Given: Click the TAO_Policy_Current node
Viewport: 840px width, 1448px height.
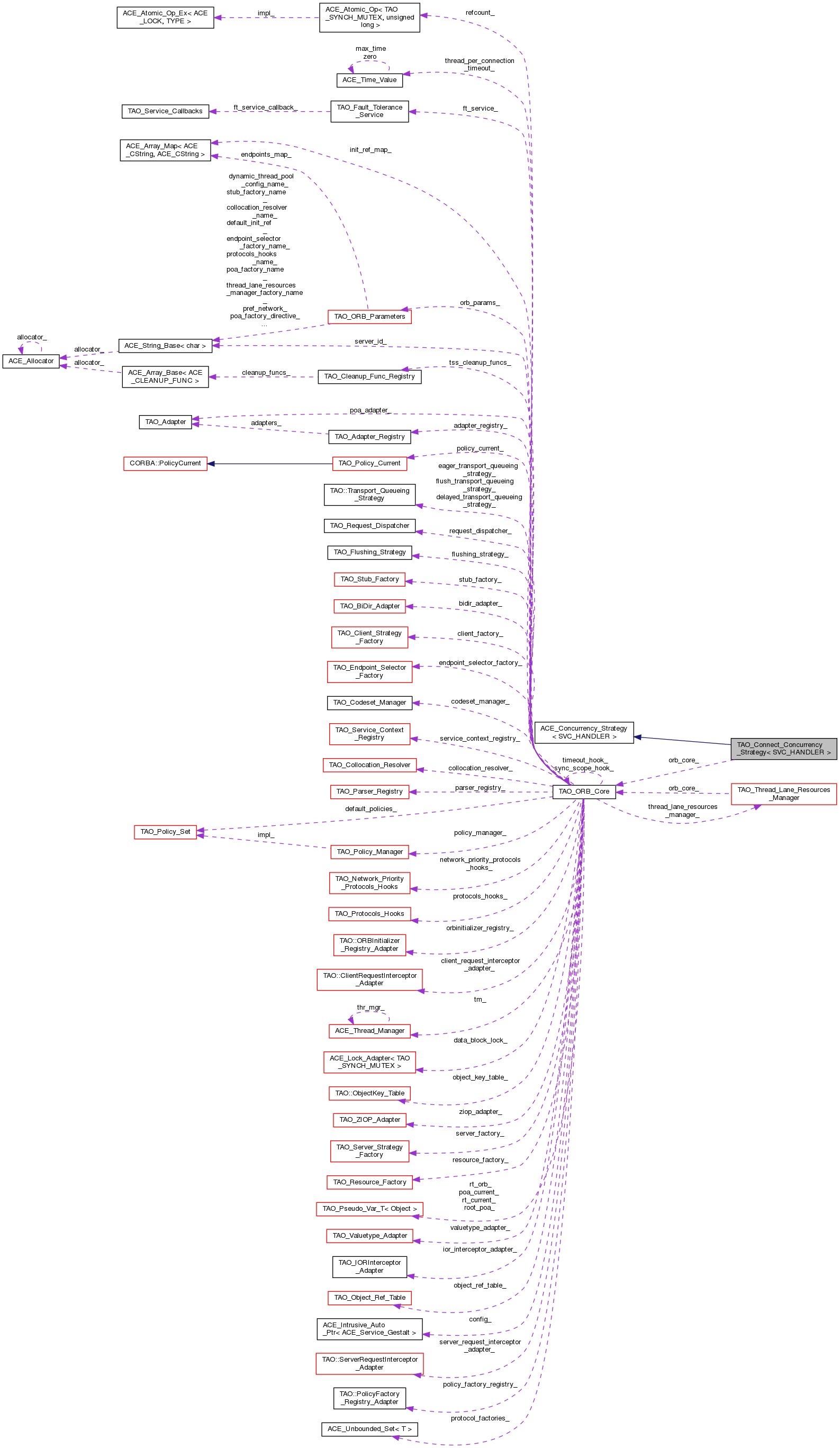Looking at the screenshot, I should [x=369, y=463].
